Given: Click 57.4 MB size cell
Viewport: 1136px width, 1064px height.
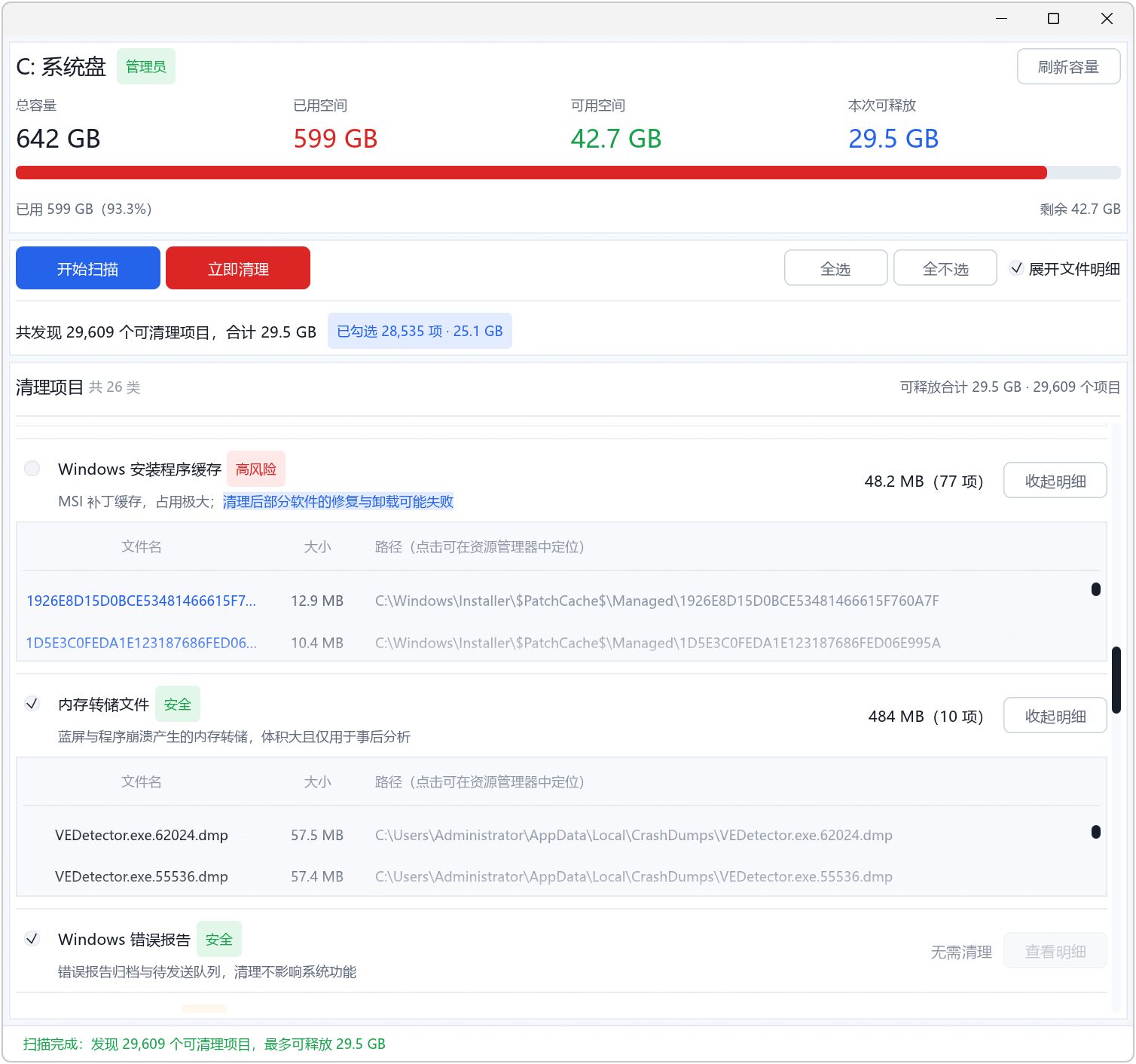Looking at the screenshot, I should point(317,876).
